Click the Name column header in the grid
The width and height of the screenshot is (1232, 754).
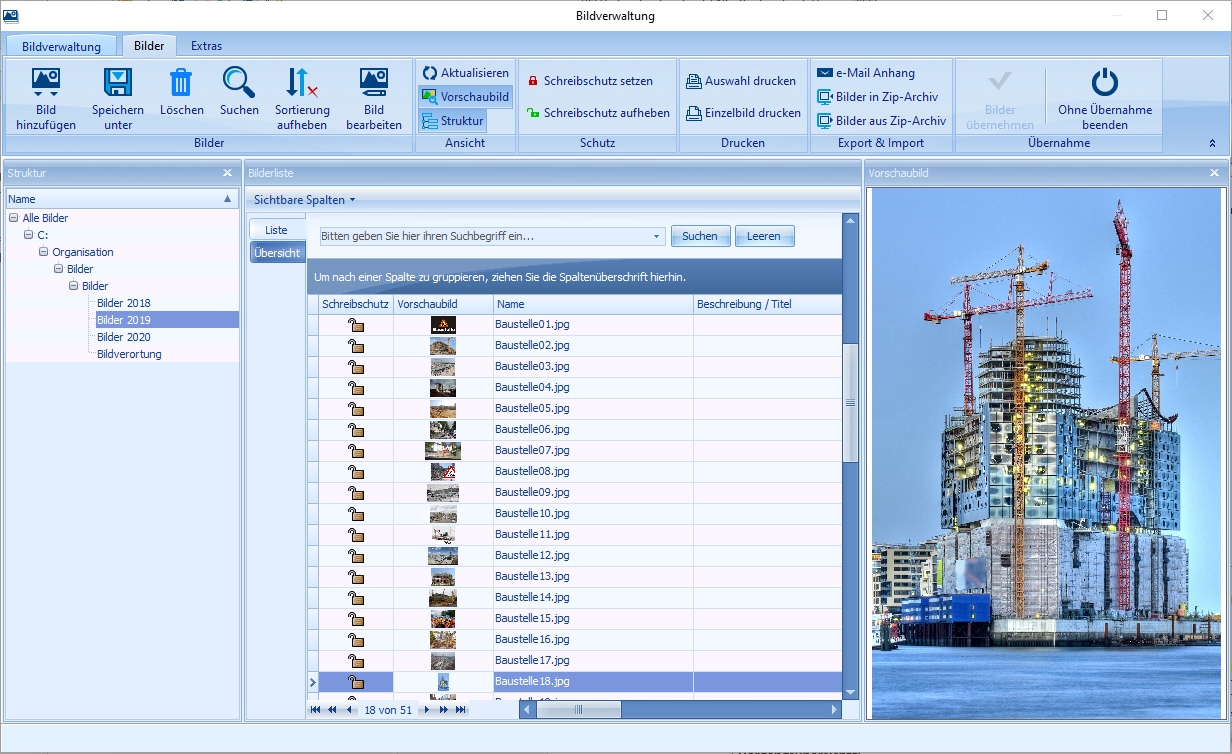(x=593, y=304)
